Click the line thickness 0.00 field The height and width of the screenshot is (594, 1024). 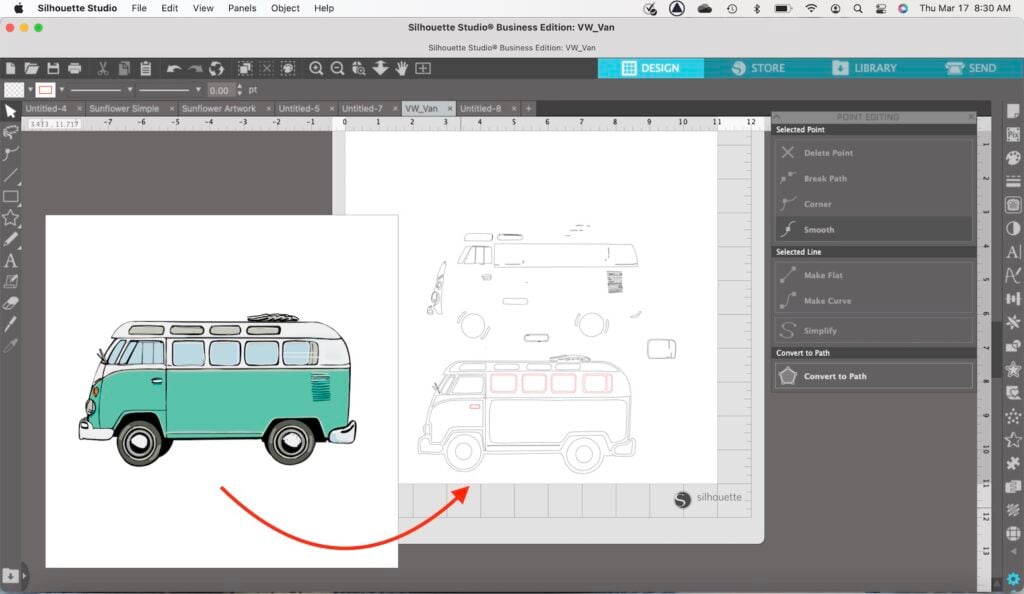point(220,90)
